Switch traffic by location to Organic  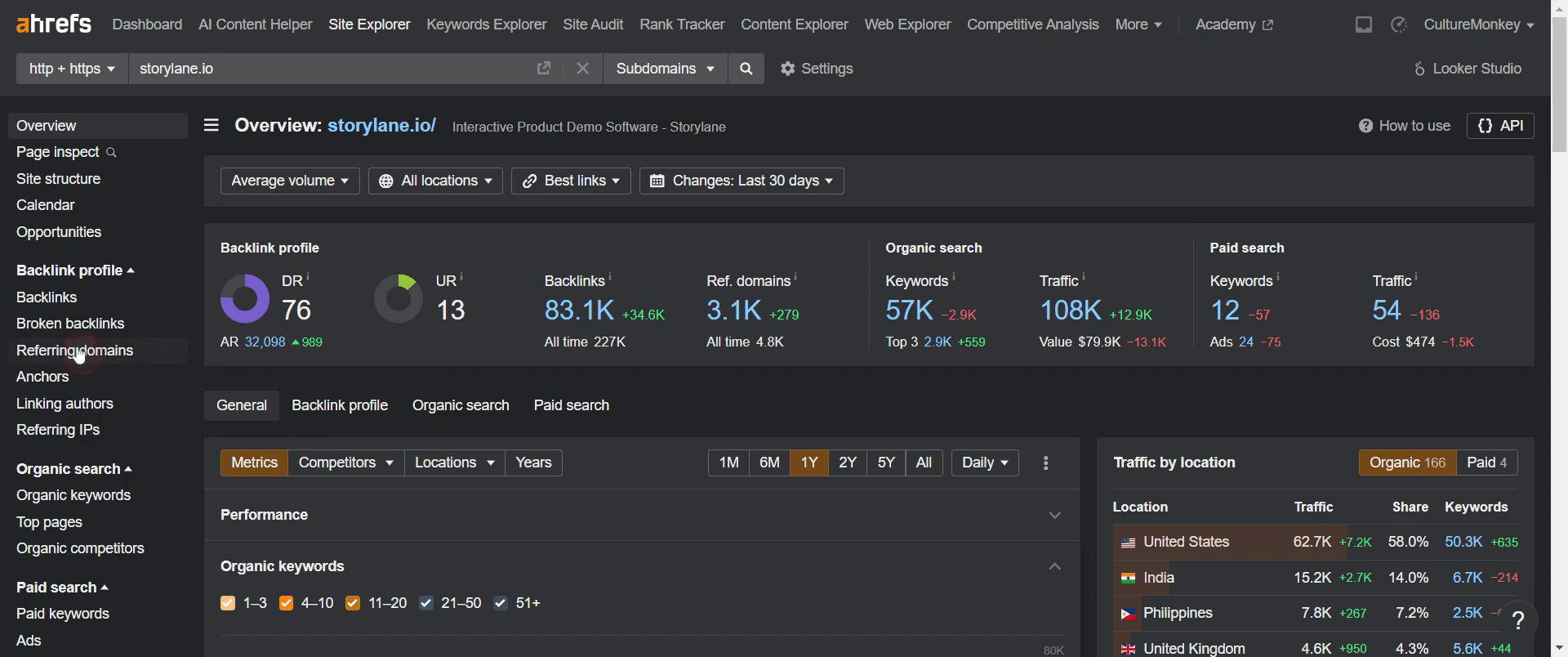(1407, 463)
